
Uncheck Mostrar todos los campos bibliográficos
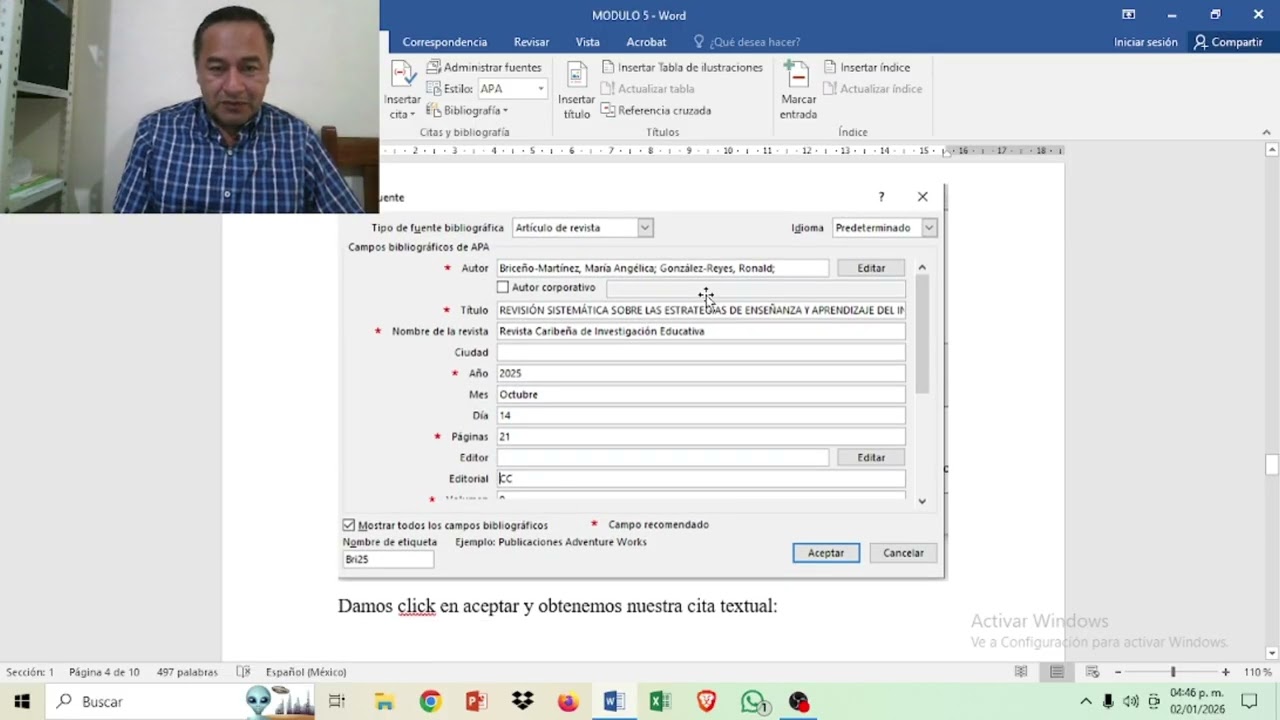point(349,525)
